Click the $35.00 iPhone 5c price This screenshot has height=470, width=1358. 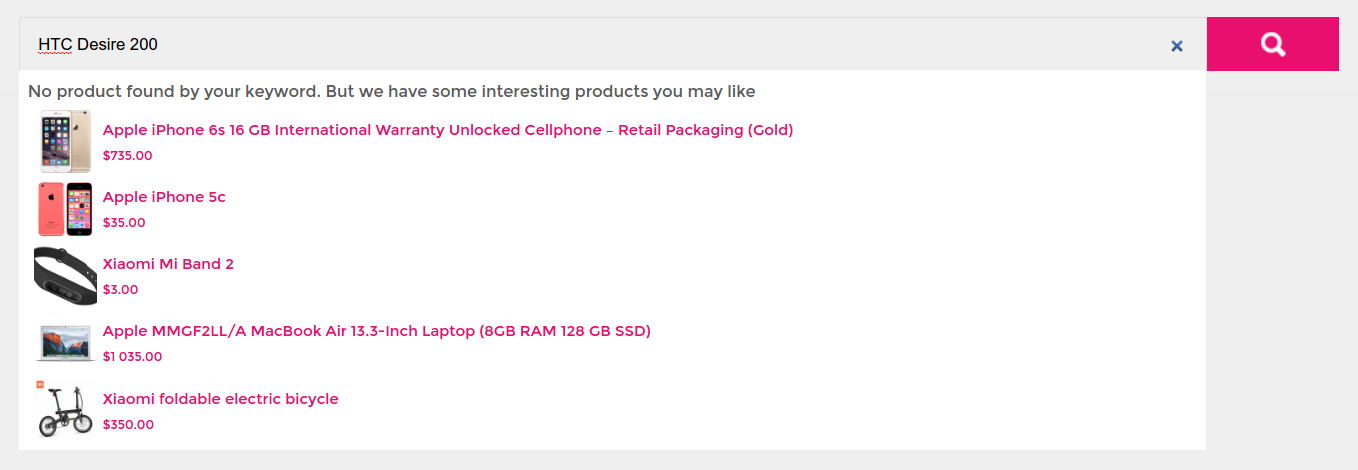(124, 223)
